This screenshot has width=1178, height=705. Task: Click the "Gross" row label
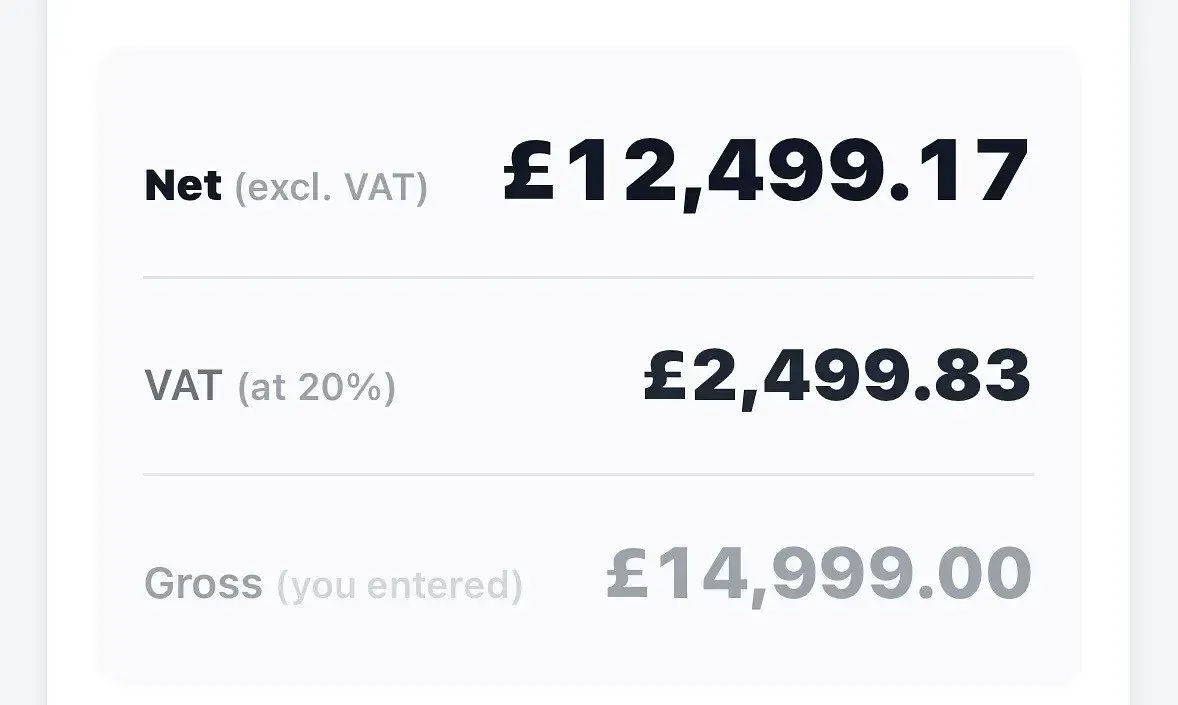tap(204, 583)
